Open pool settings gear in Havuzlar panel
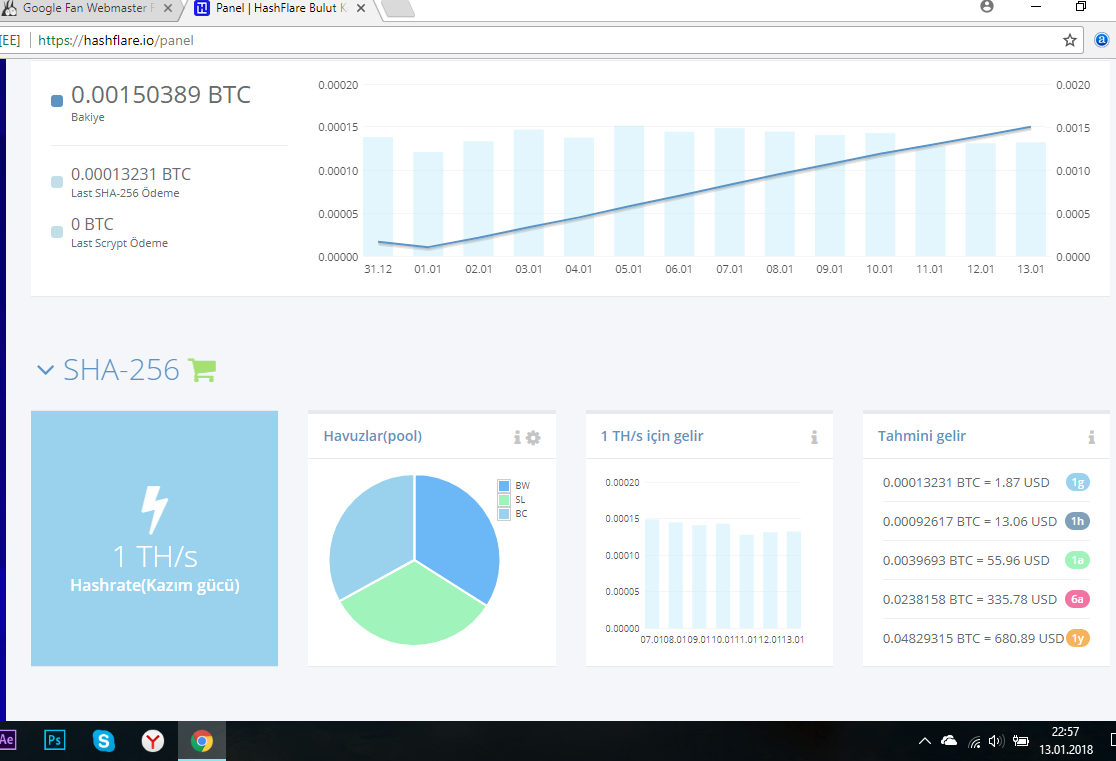Image resolution: width=1116 pixels, height=761 pixels. [x=533, y=438]
